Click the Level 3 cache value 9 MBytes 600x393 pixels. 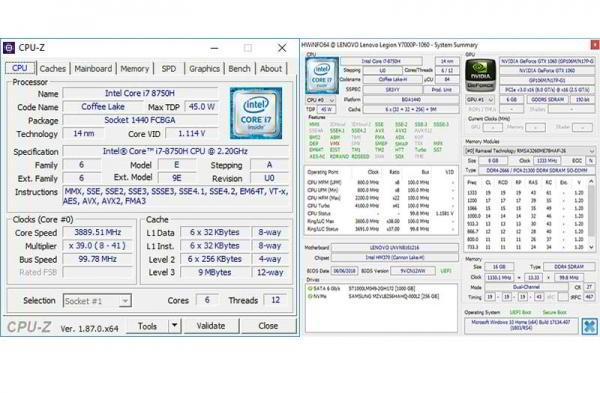click(215, 272)
